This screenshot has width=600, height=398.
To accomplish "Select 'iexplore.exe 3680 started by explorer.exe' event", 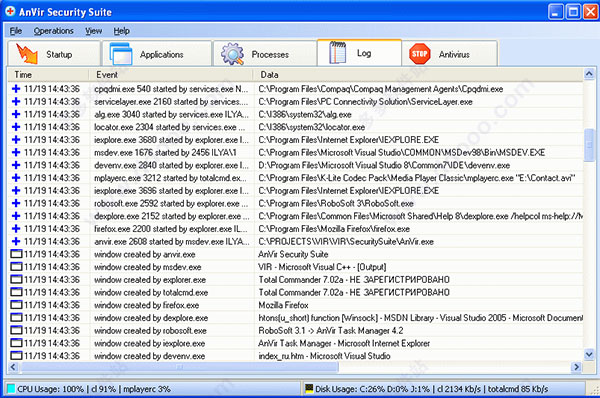I will point(171,140).
